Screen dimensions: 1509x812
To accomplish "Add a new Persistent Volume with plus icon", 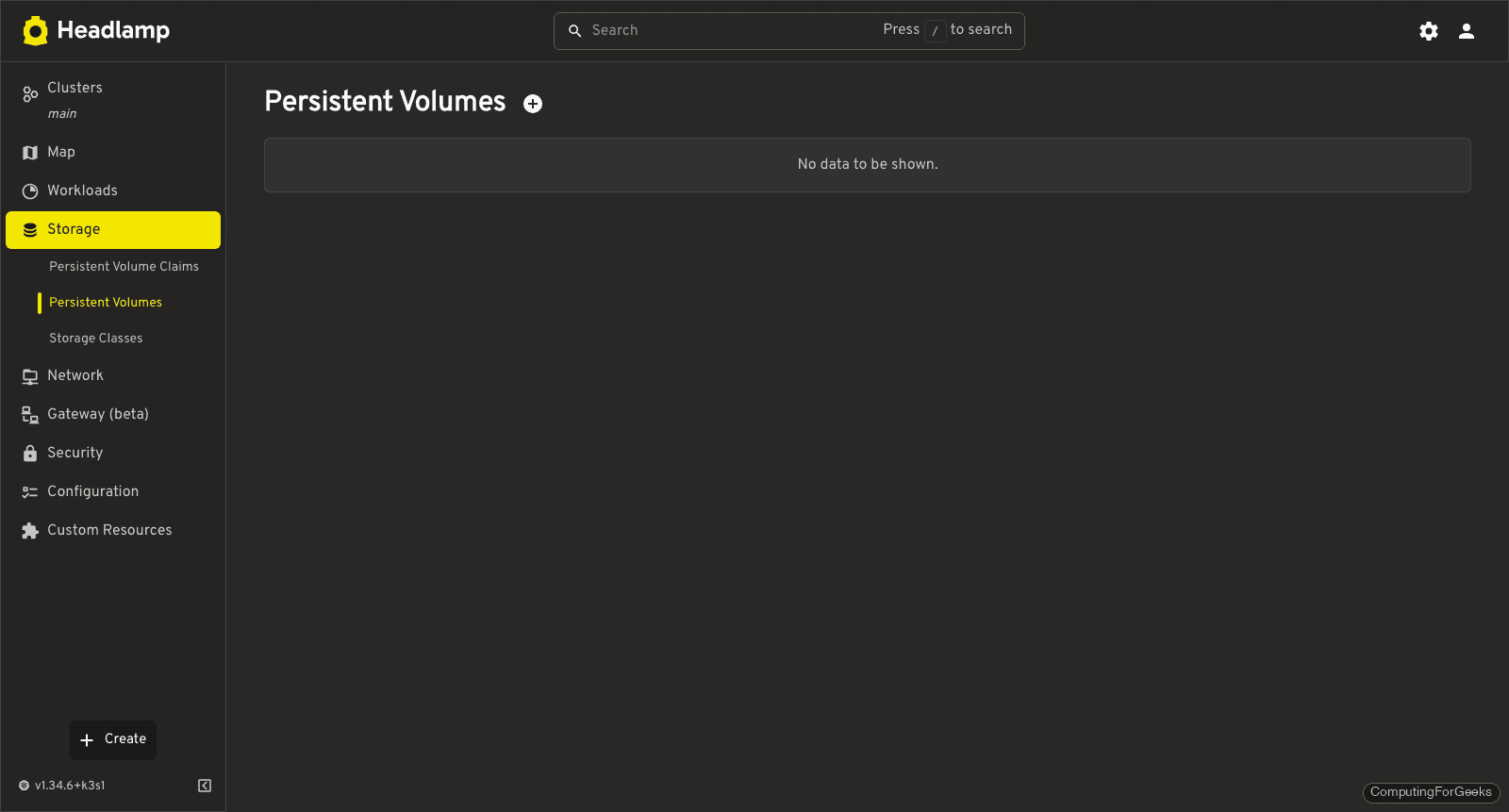I will pyautogui.click(x=533, y=104).
